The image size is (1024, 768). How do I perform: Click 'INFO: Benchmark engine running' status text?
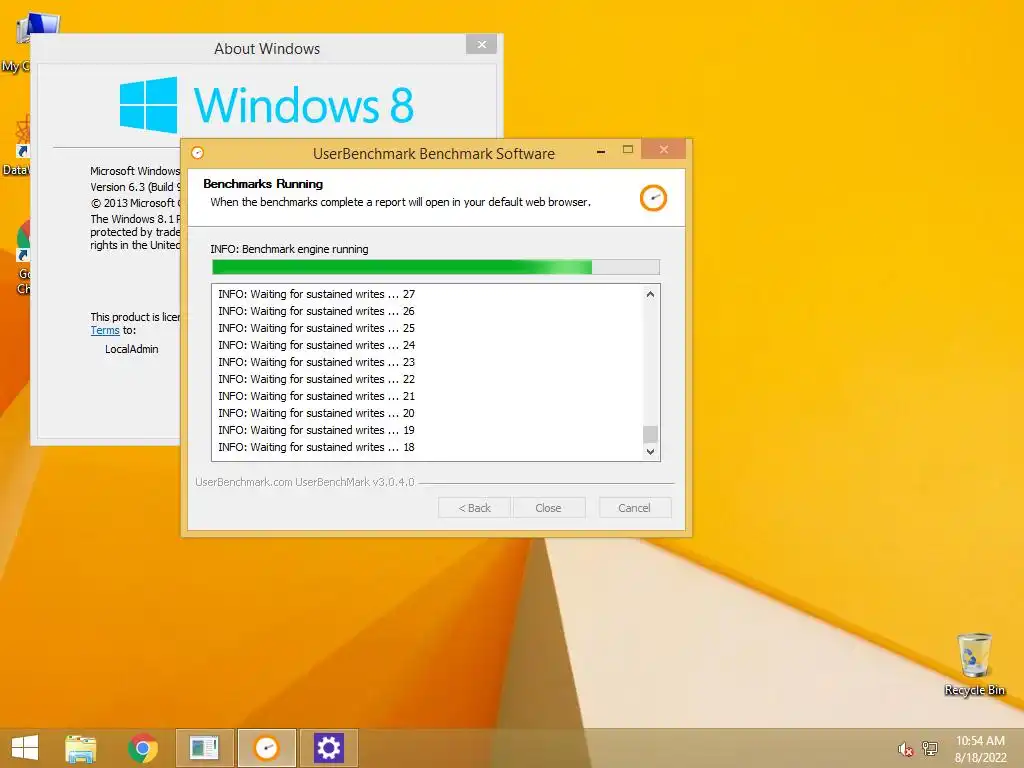point(289,249)
